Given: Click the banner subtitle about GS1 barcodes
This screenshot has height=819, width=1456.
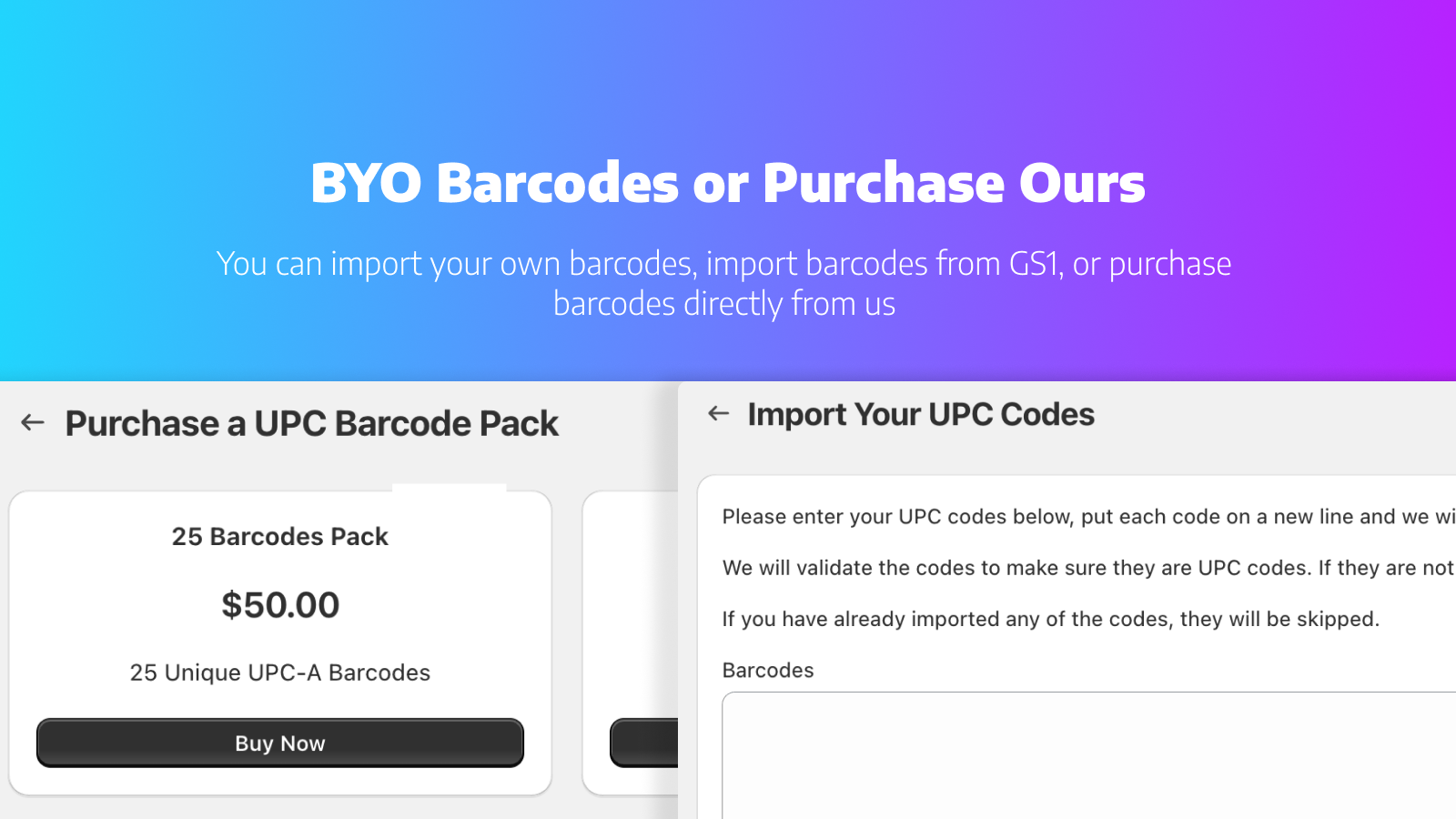Looking at the screenshot, I should pyautogui.click(x=724, y=283).
